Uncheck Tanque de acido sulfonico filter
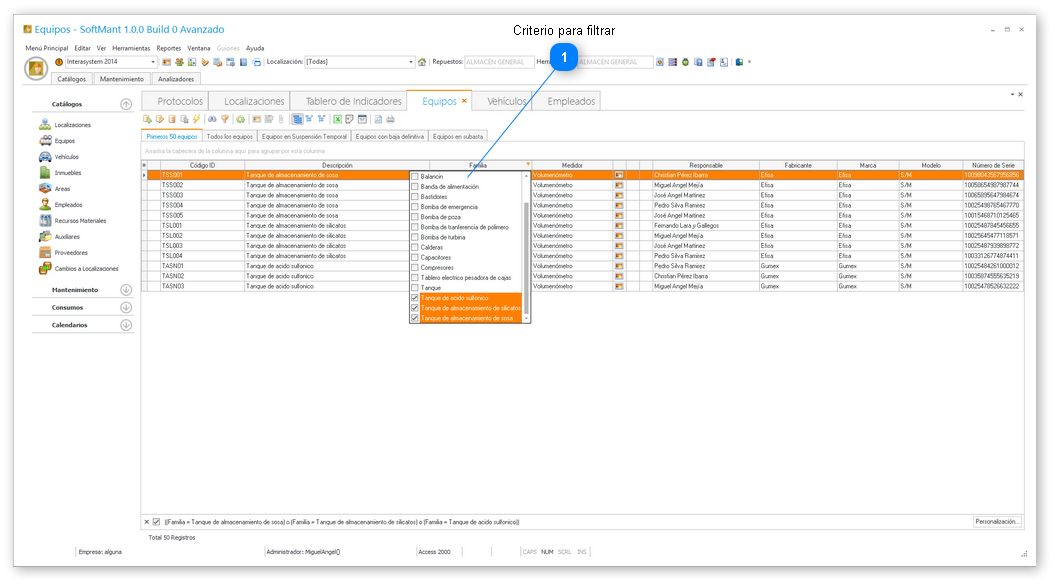The image size is (1055, 585). point(415,298)
